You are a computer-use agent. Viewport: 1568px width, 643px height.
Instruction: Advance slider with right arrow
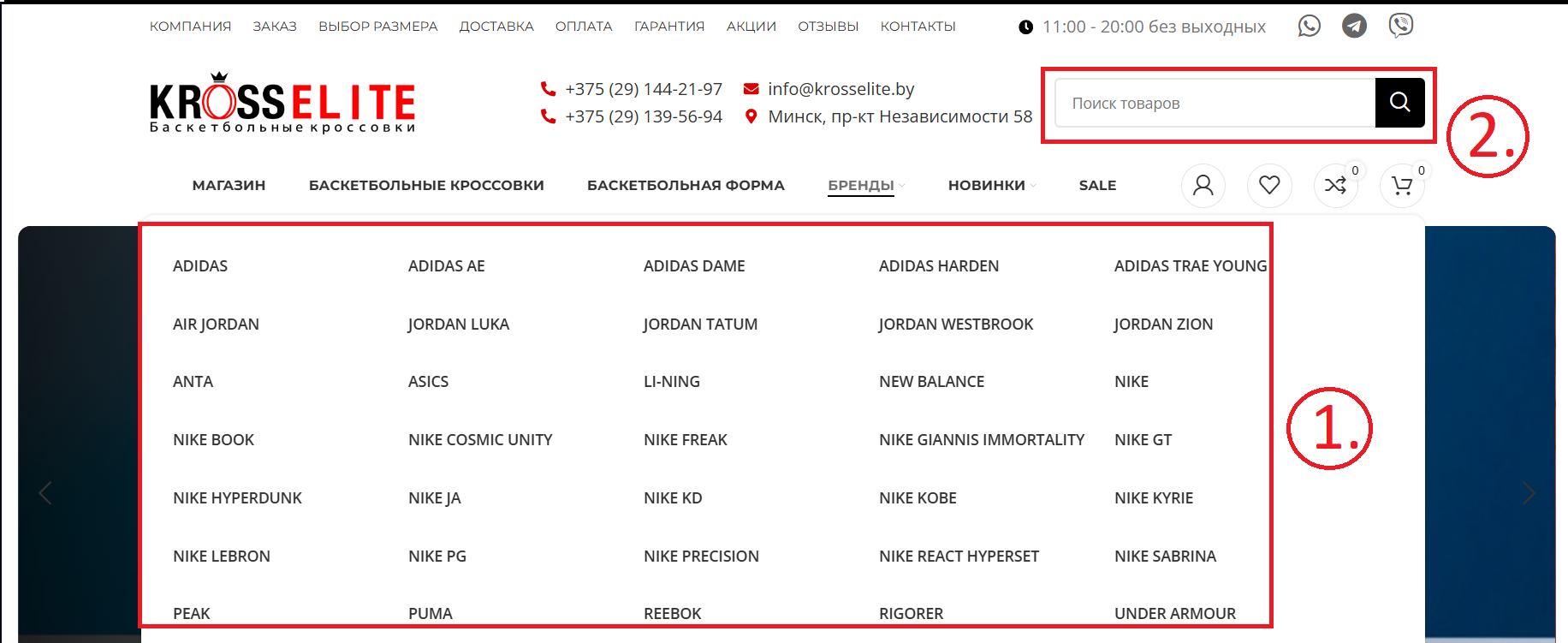coord(1529,493)
